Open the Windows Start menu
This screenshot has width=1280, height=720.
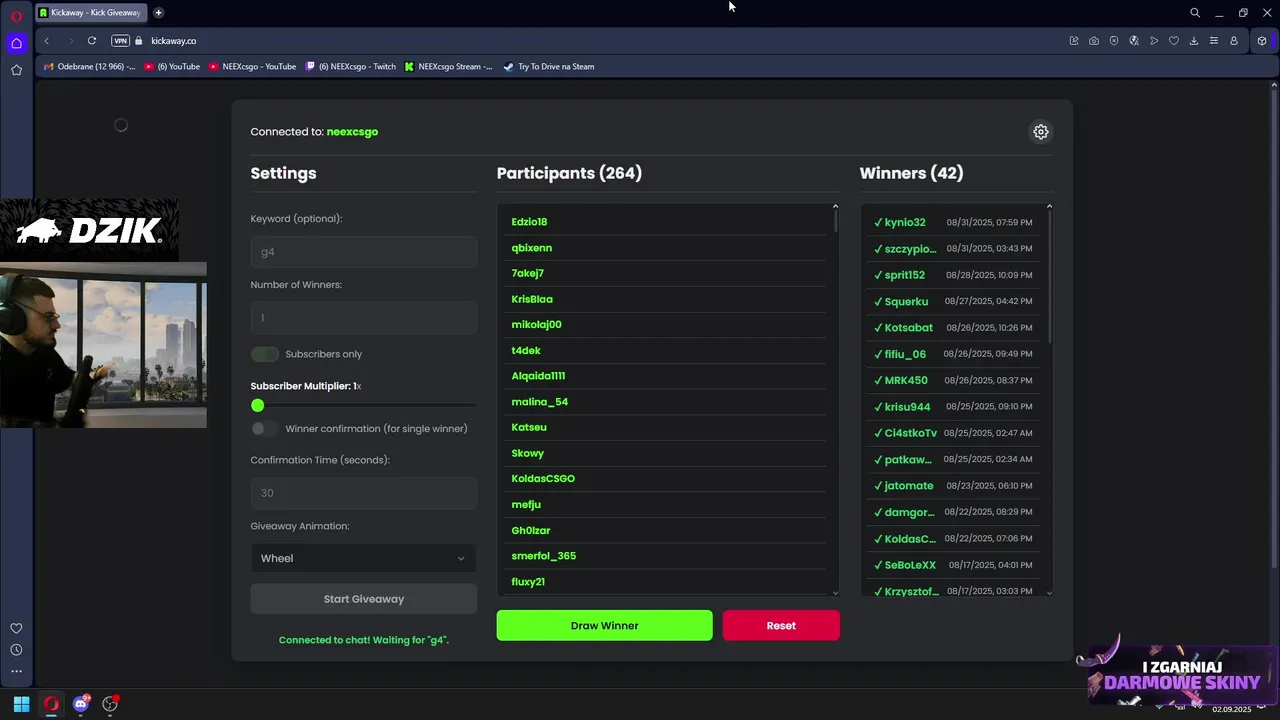[x=21, y=704]
